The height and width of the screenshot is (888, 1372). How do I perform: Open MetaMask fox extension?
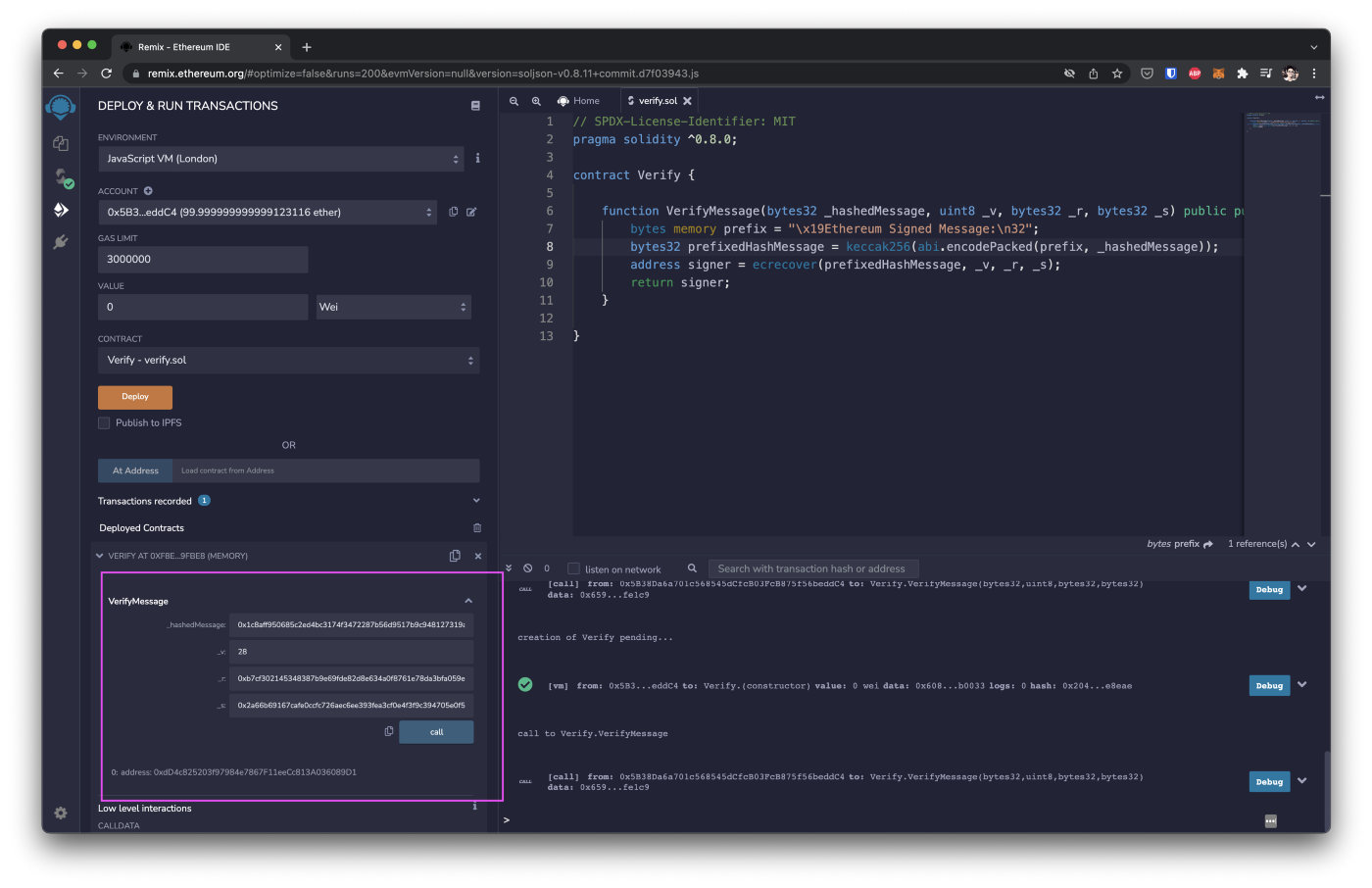click(x=1218, y=74)
